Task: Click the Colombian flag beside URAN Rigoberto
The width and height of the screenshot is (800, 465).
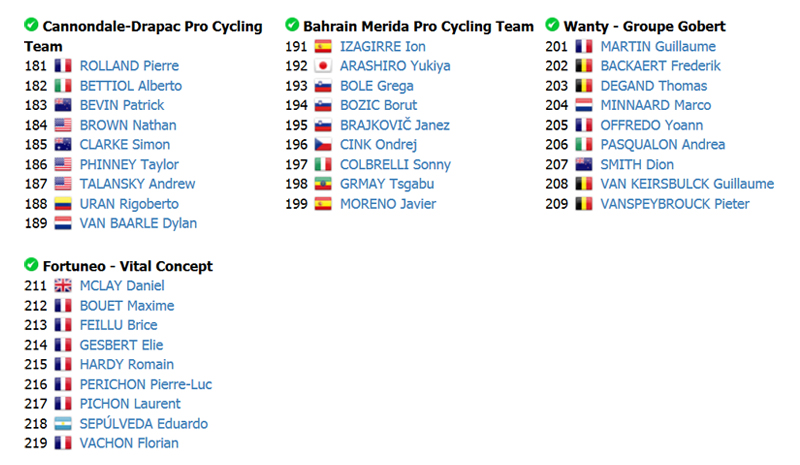Action: (63, 204)
